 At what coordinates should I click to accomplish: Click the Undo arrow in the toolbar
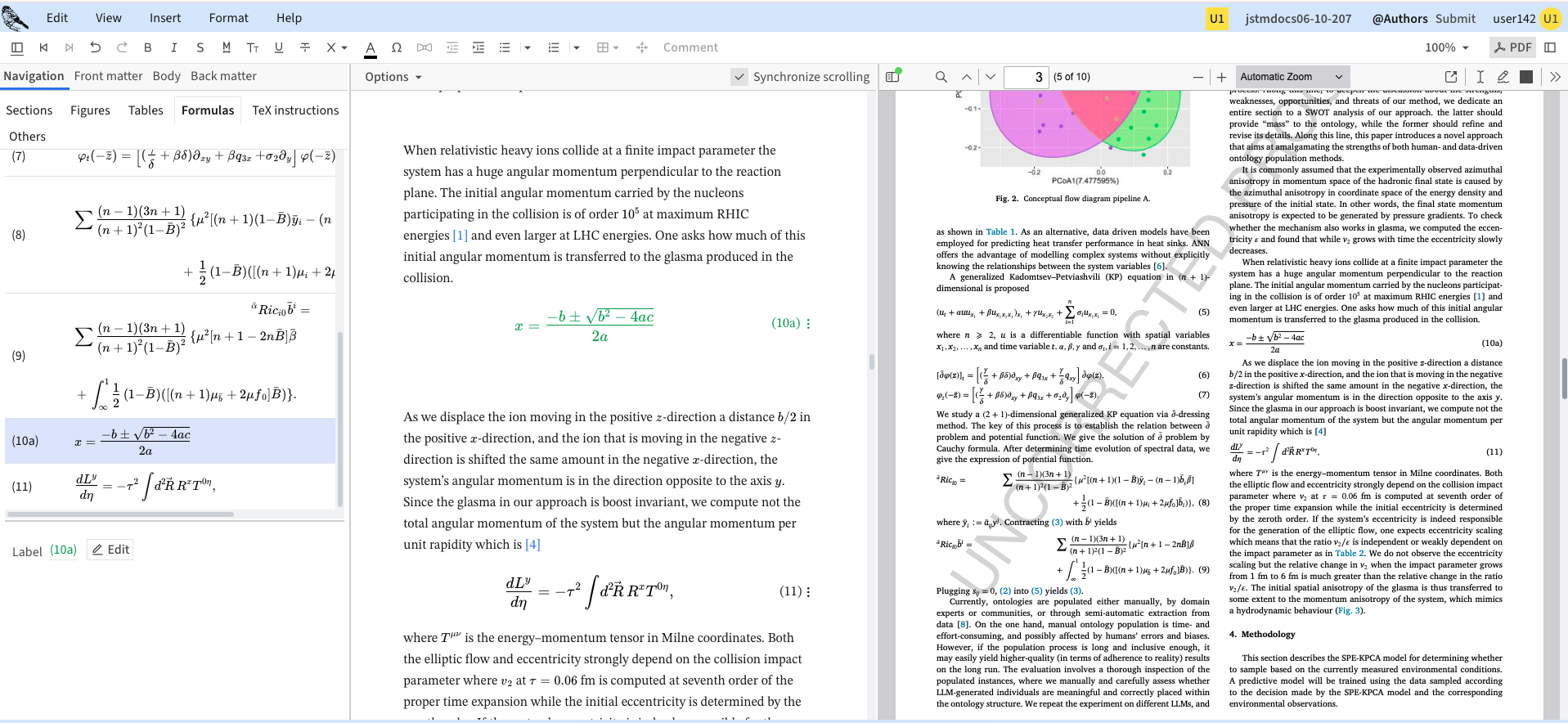(96, 47)
